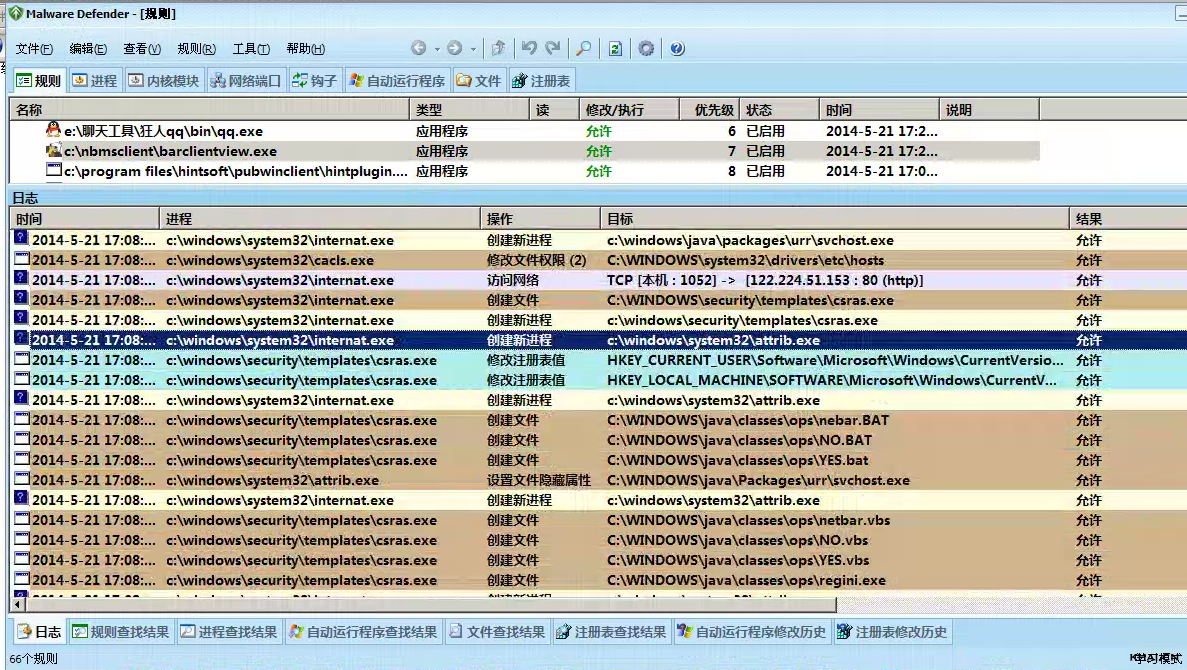Click the blue help question mark icon

677,49
